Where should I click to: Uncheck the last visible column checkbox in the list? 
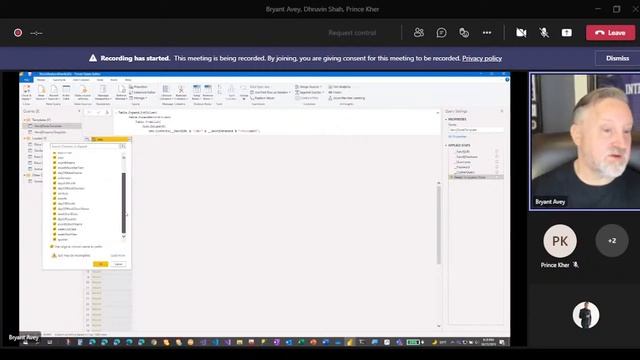54,240
